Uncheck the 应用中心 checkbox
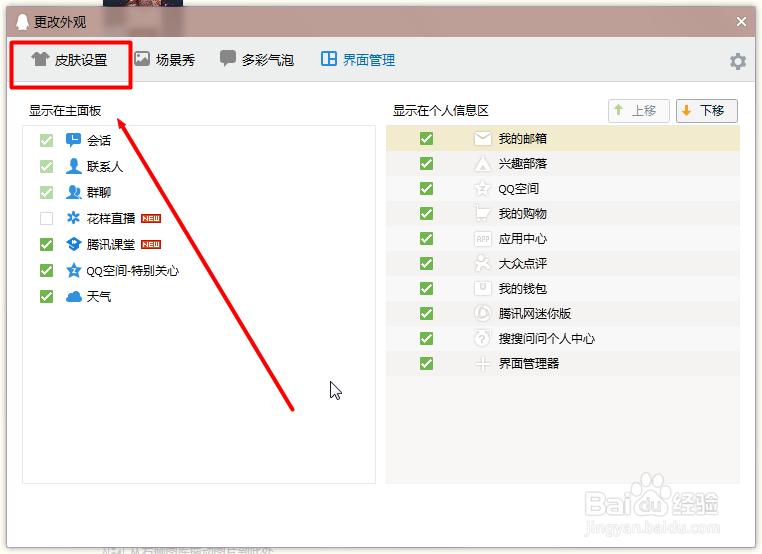 click(x=426, y=239)
